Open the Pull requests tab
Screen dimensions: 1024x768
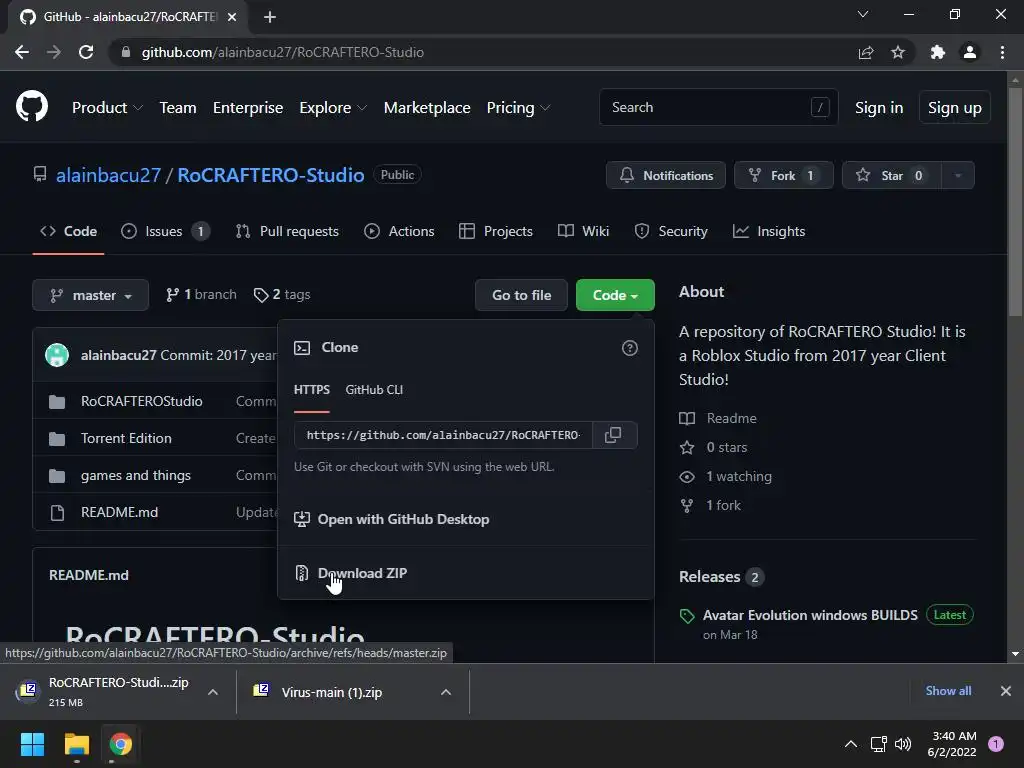[x=287, y=231]
